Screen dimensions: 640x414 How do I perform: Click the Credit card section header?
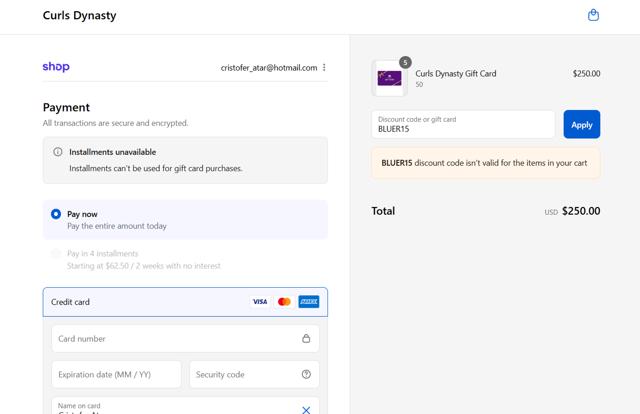[185, 302]
